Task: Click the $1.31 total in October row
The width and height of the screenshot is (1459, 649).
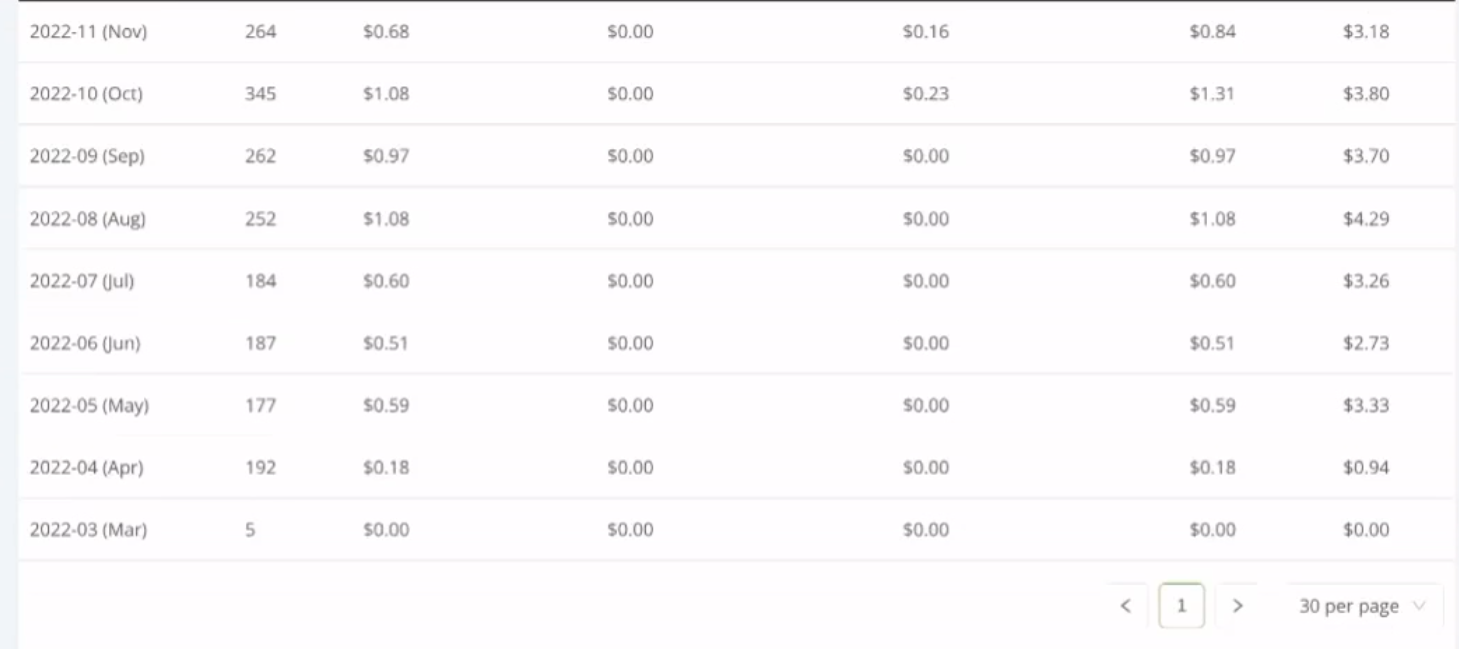Action: click(1212, 94)
